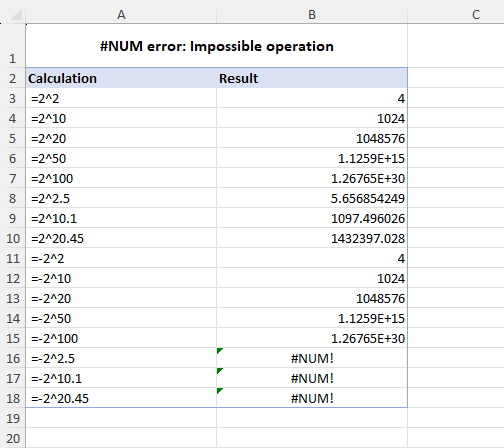Select cell containing =-2^20.45
504x448 pixels.
(x=121, y=398)
